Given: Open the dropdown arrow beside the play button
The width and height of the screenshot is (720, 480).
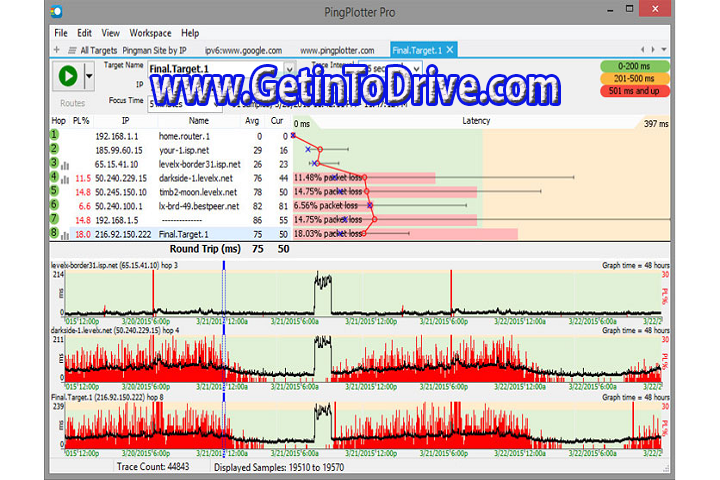Looking at the screenshot, I should tap(89, 76).
